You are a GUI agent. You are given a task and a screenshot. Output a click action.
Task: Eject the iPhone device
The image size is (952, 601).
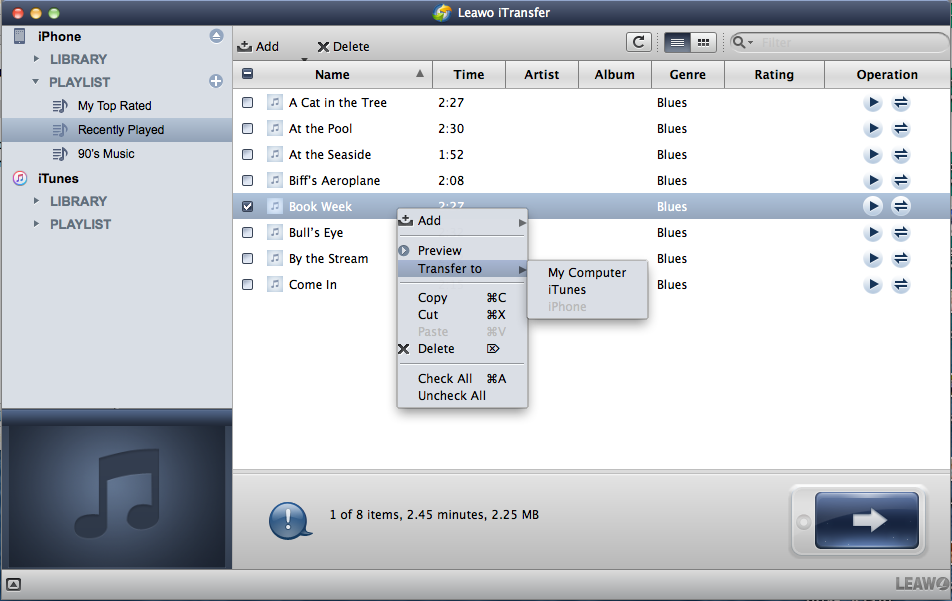(216, 36)
